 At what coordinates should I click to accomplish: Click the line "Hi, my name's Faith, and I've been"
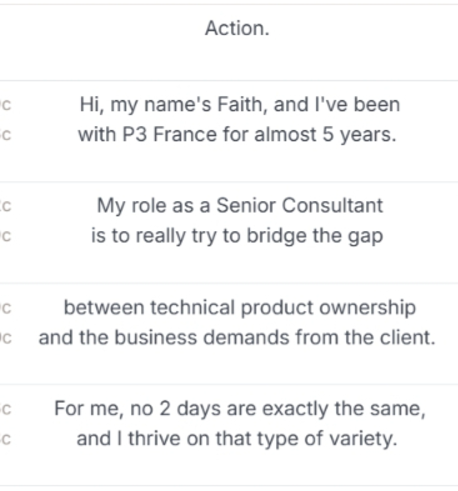click(x=240, y=105)
